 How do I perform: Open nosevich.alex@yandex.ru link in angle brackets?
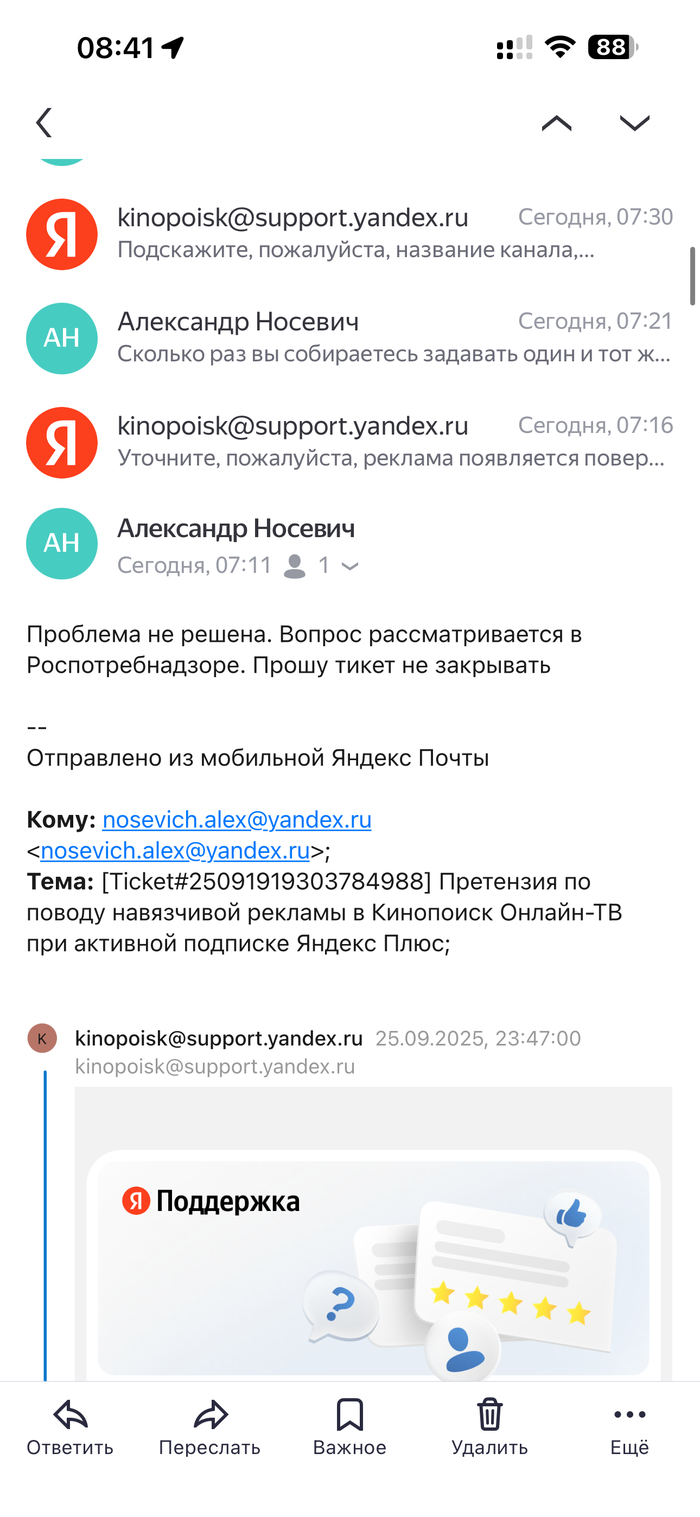(x=175, y=851)
